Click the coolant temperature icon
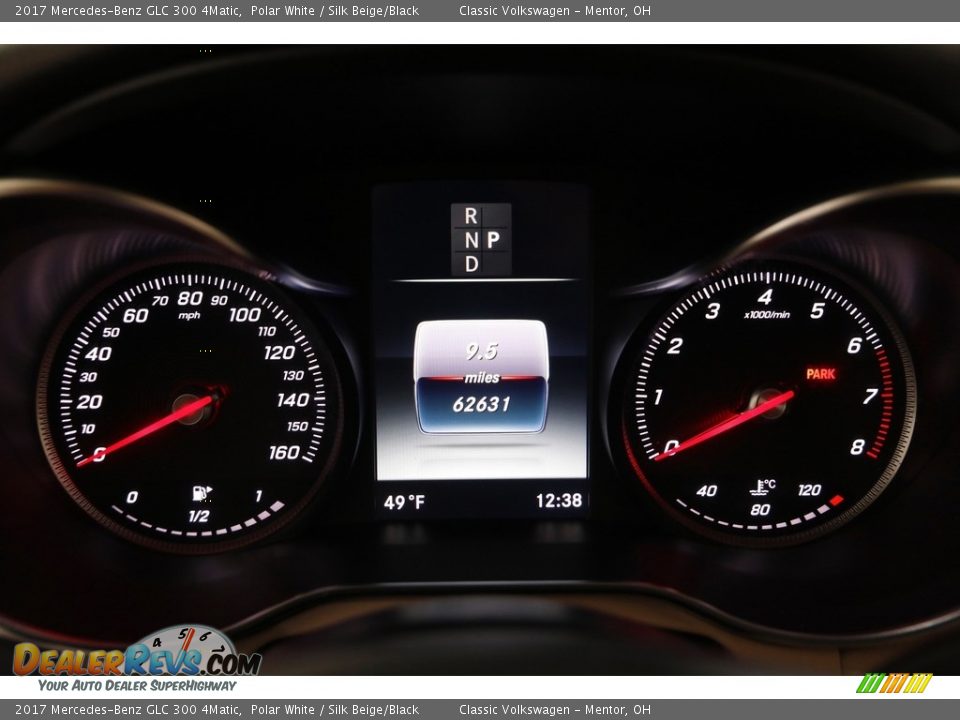 762,487
